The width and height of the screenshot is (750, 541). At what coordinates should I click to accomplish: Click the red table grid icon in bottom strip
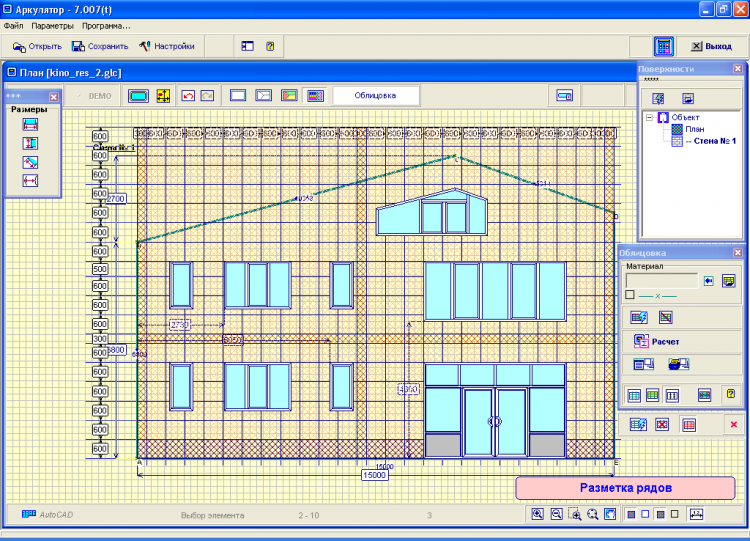coord(689,424)
